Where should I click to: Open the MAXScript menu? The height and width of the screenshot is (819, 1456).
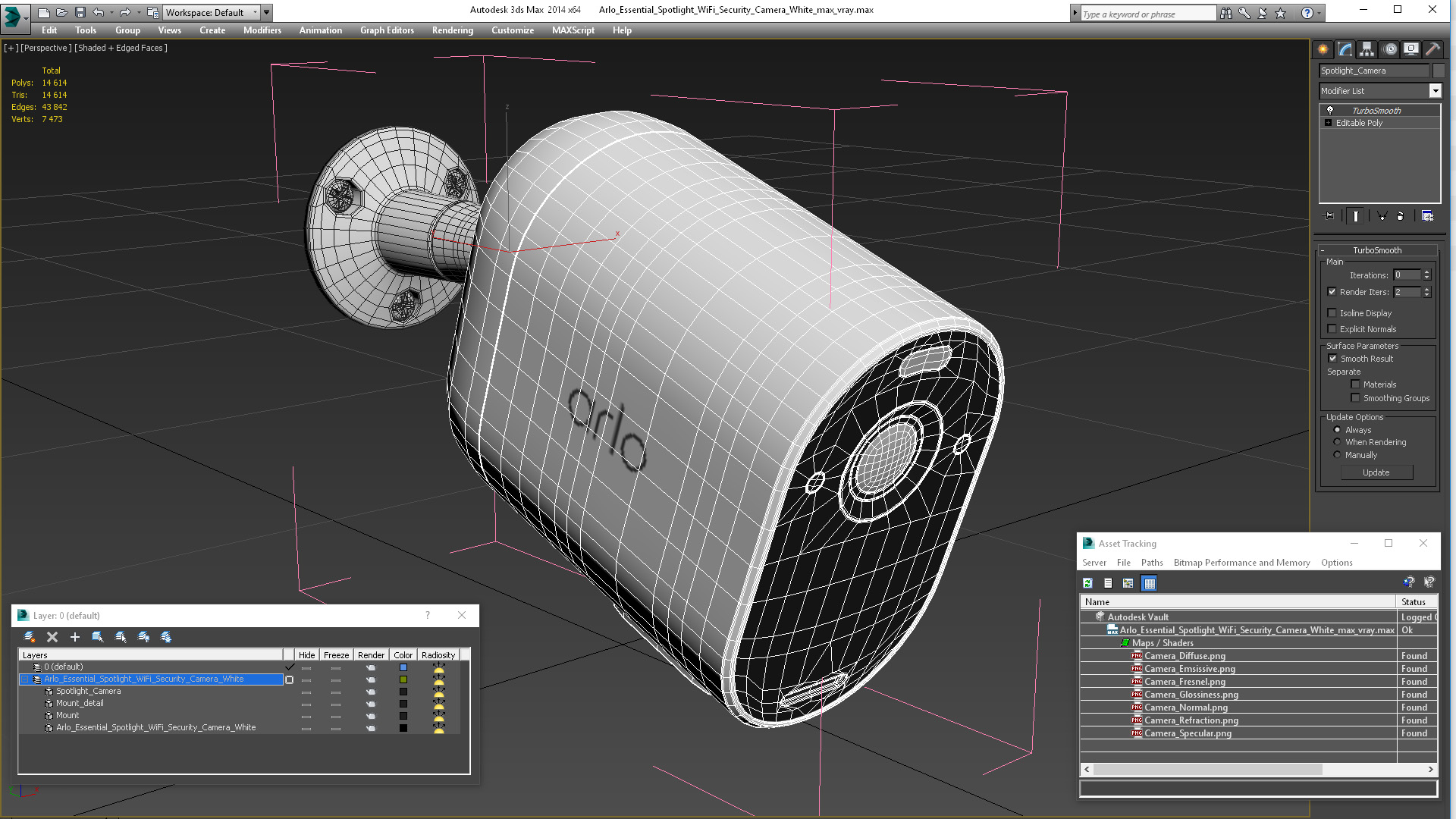[x=573, y=30]
